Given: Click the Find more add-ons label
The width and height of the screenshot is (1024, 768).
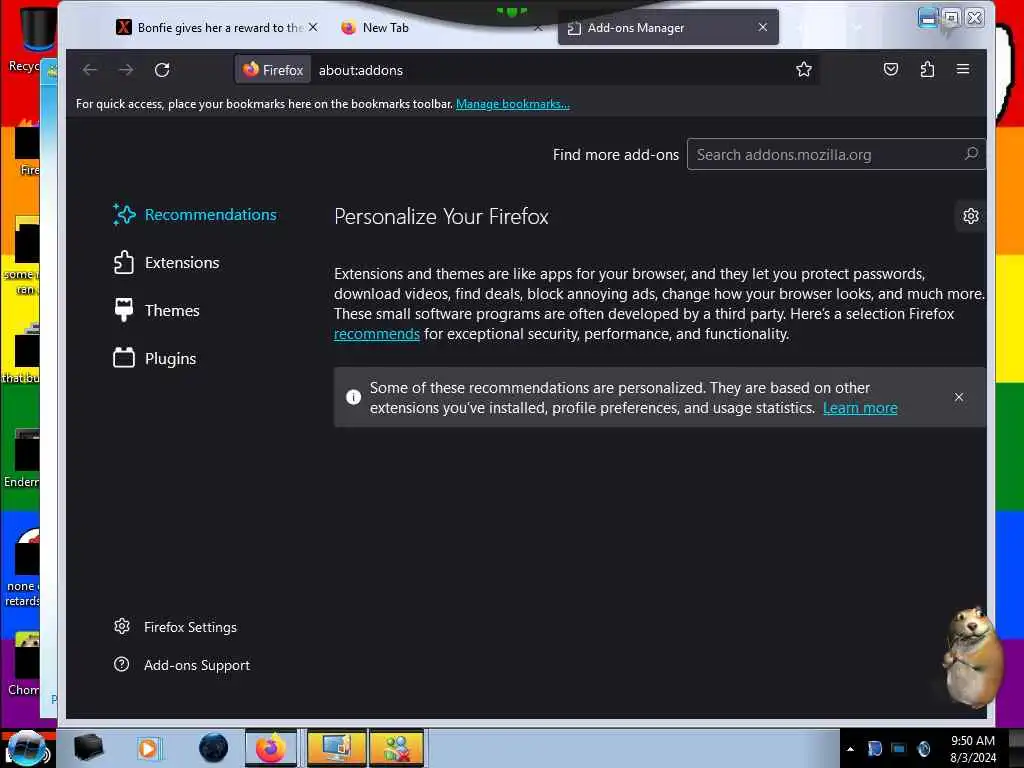Looking at the screenshot, I should [615, 155].
